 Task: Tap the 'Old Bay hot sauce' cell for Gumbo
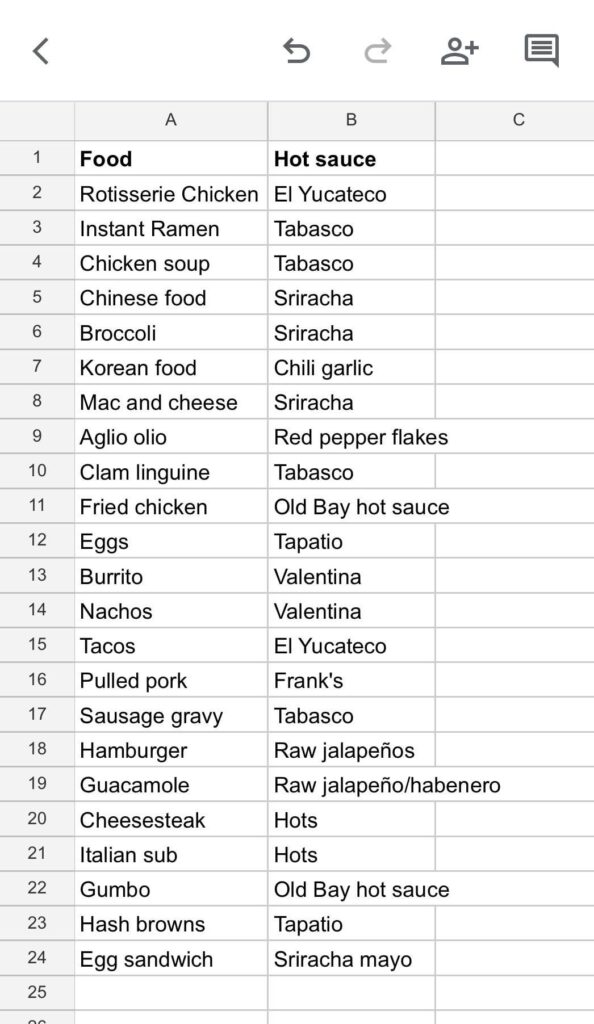pyautogui.click(x=350, y=889)
